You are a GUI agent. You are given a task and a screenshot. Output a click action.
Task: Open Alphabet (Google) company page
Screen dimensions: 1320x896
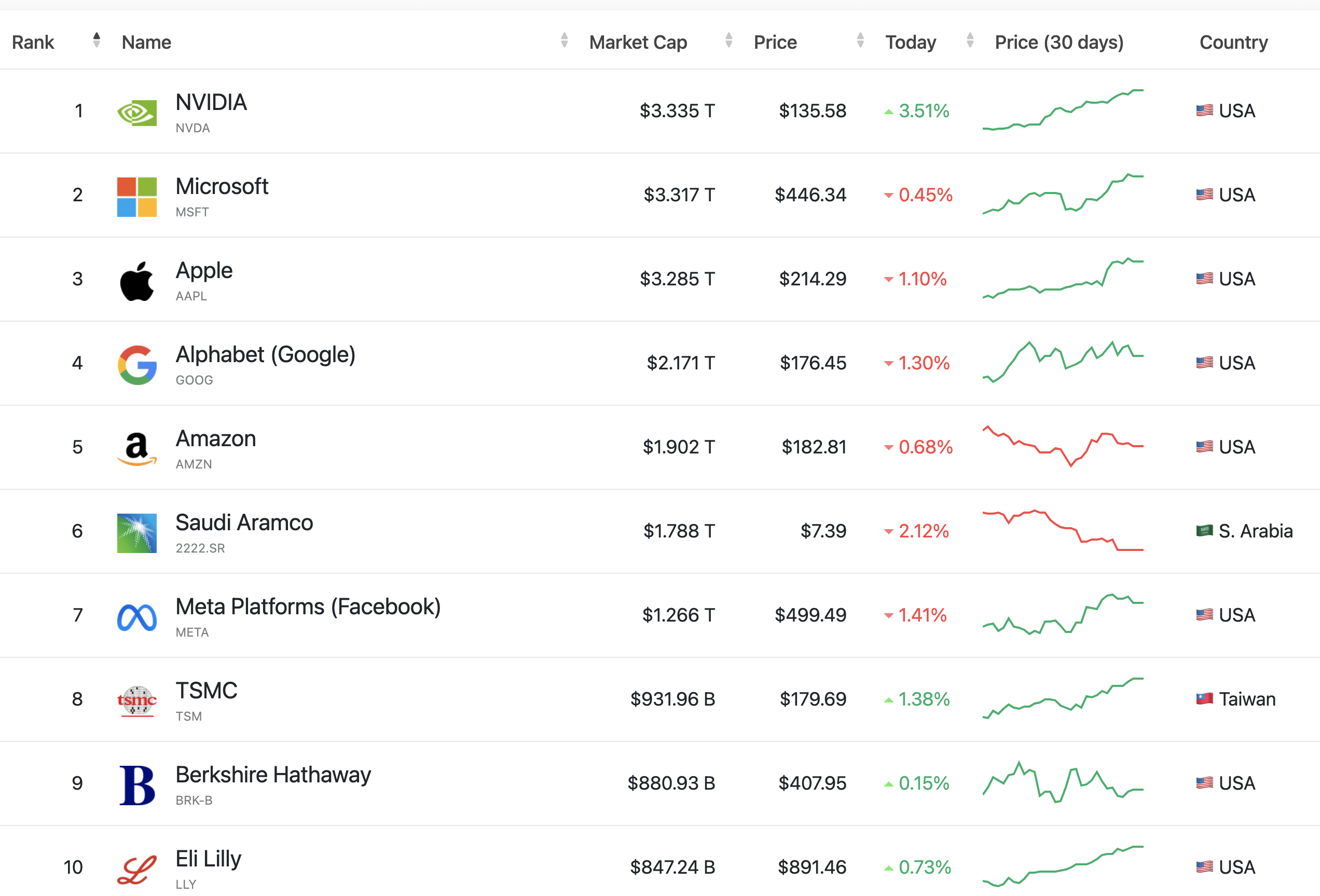265,355
